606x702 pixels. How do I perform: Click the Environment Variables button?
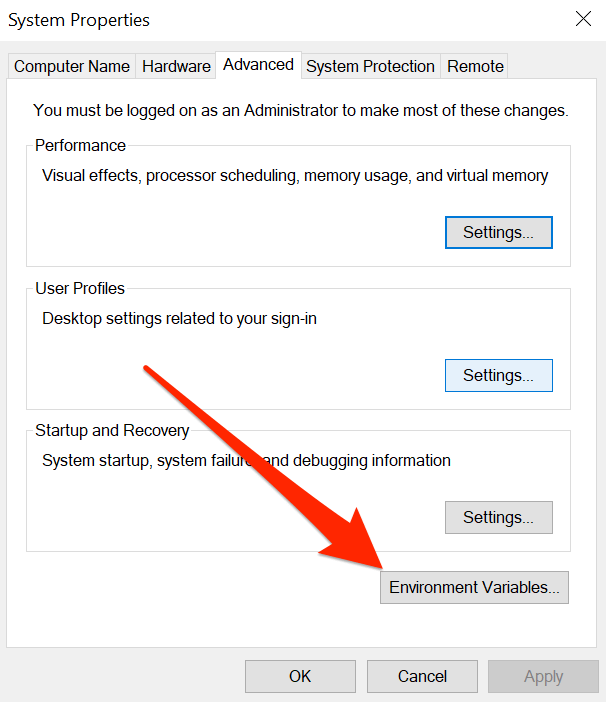coord(474,587)
